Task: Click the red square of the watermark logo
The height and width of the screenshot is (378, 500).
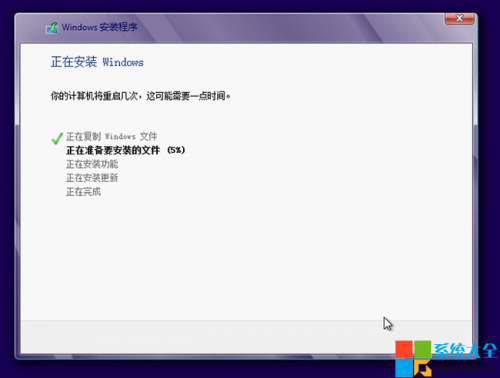Action: tap(404, 349)
